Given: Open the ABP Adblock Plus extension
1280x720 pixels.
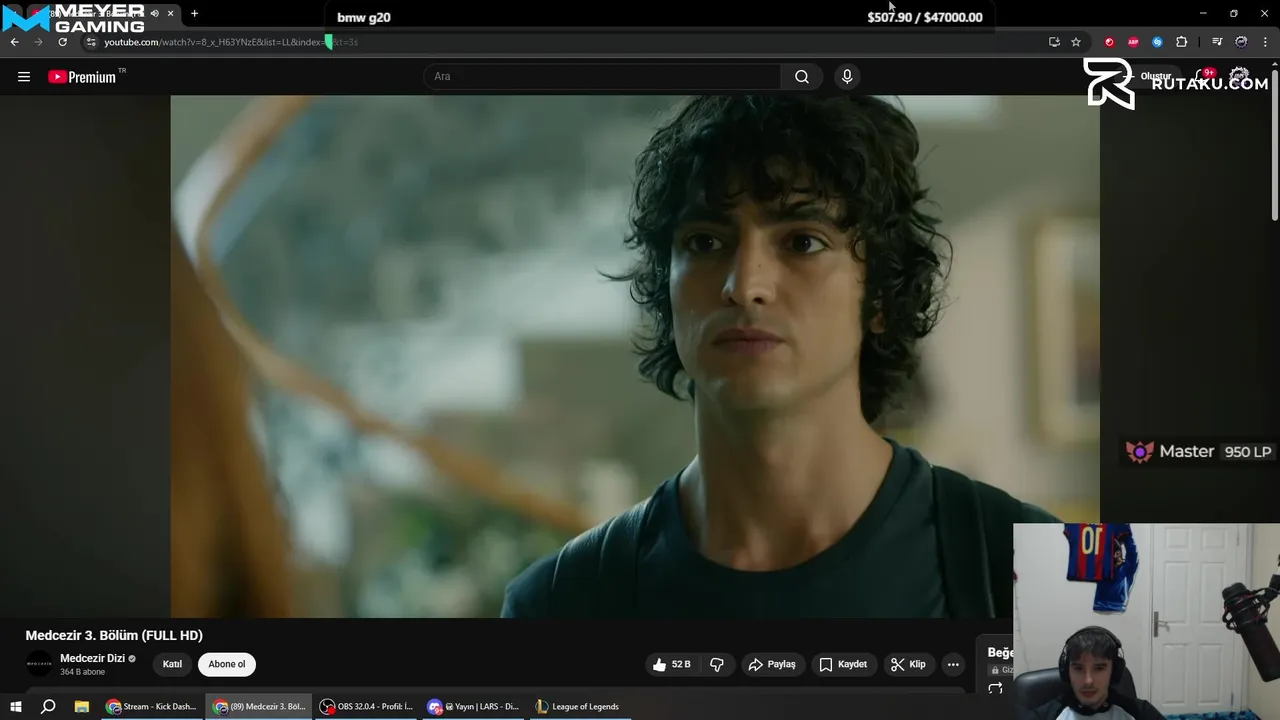Looking at the screenshot, I should click(x=1133, y=42).
